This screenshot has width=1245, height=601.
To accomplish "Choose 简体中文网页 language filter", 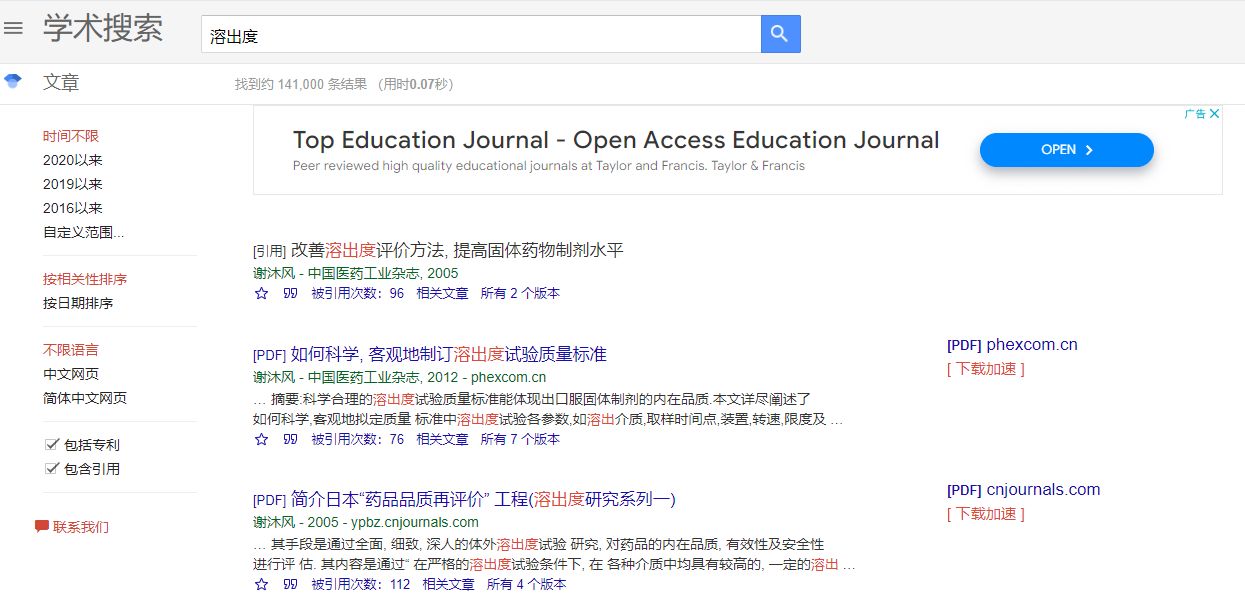I will (x=85, y=398).
